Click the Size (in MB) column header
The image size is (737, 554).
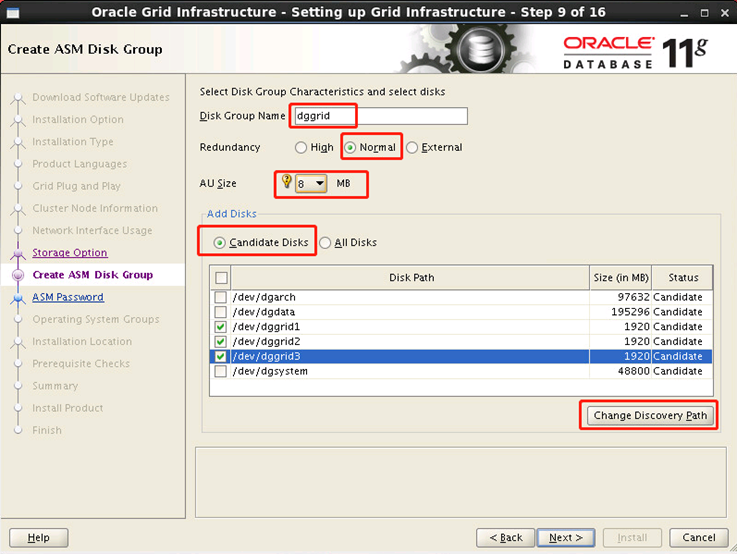click(x=620, y=278)
